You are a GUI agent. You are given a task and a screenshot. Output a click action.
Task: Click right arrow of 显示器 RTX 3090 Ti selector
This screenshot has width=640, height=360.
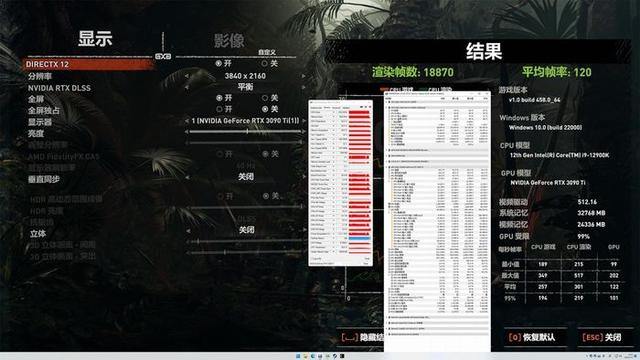pos(303,121)
